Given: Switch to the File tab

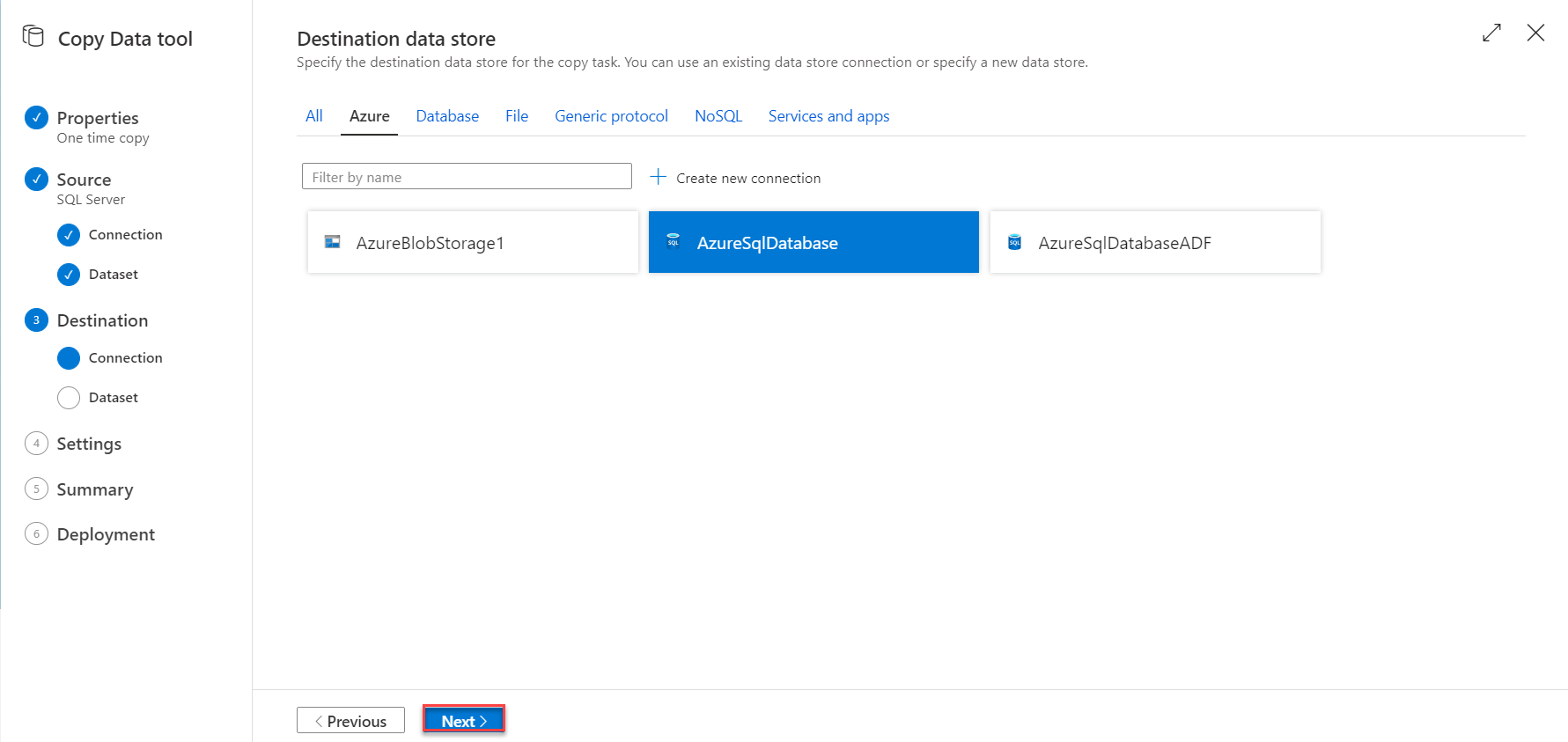Looking at the screenshot, I should pos(517,116).
